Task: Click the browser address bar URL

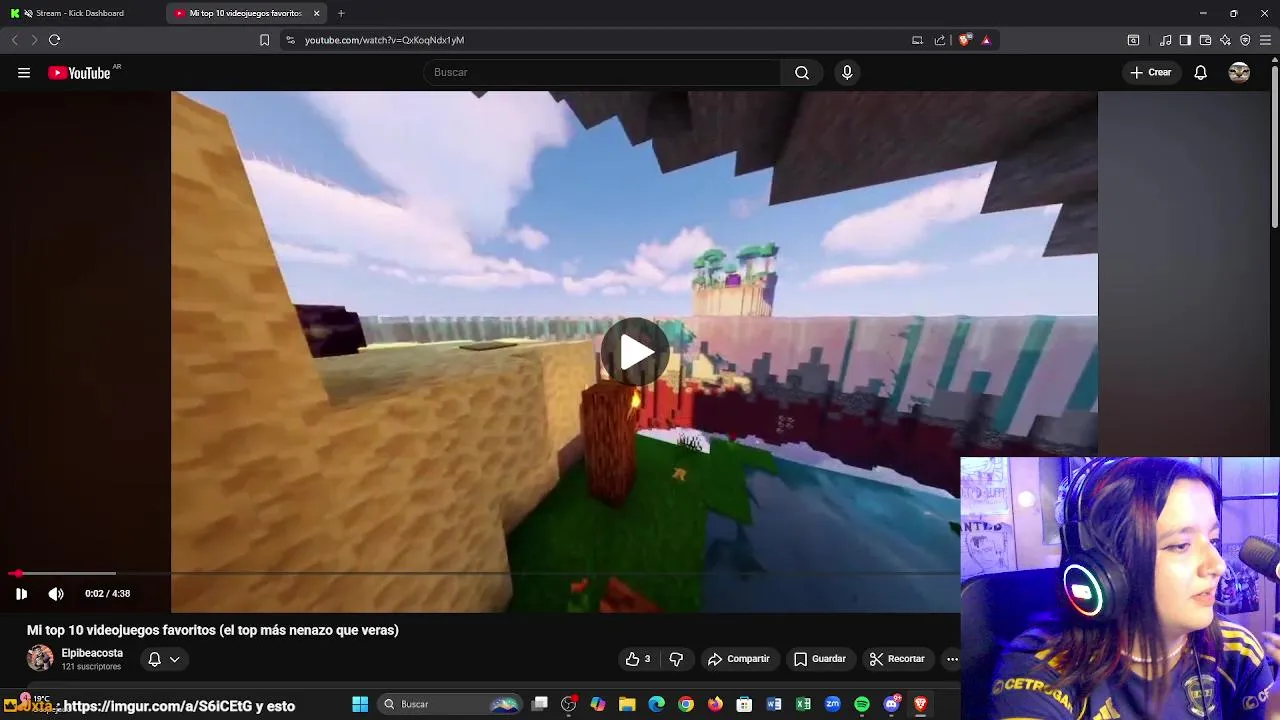Action: (384, 40)
